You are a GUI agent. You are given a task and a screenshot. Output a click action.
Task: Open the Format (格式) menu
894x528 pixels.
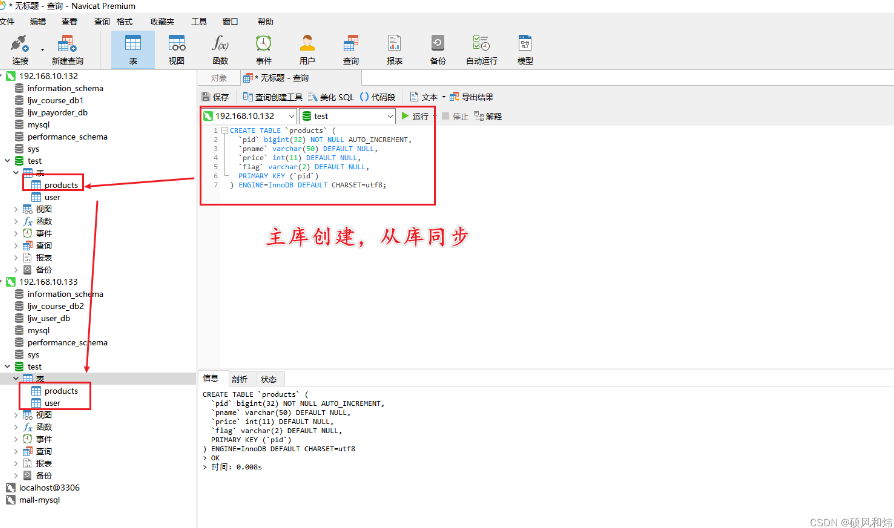(x=124, y=22)
